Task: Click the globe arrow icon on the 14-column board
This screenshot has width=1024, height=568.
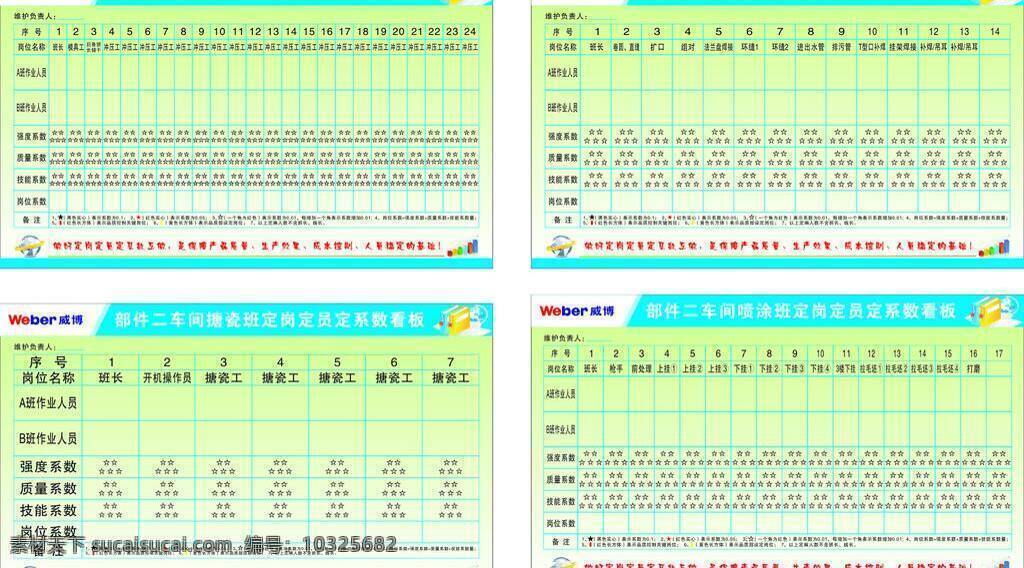Action: coord(561,247)
